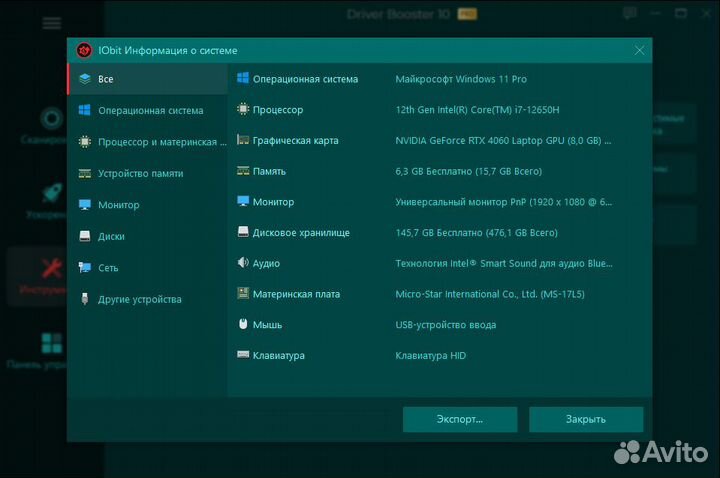Click Driver Booster rocket boost icon
Screen dimensions: 720x478
click(x=52, y=193)
